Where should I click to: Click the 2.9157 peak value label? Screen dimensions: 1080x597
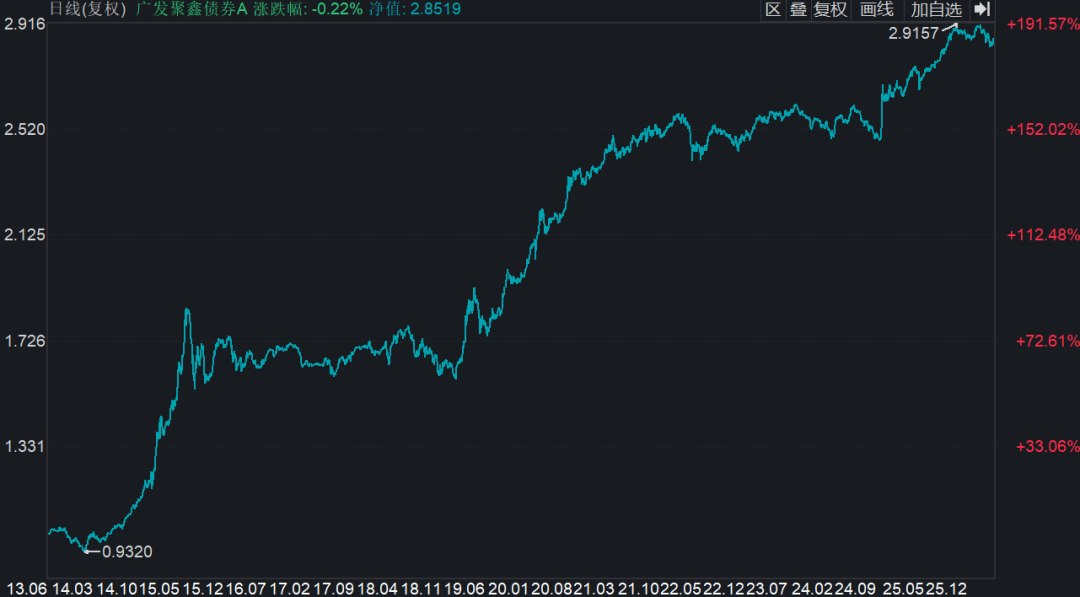point(914,33)
